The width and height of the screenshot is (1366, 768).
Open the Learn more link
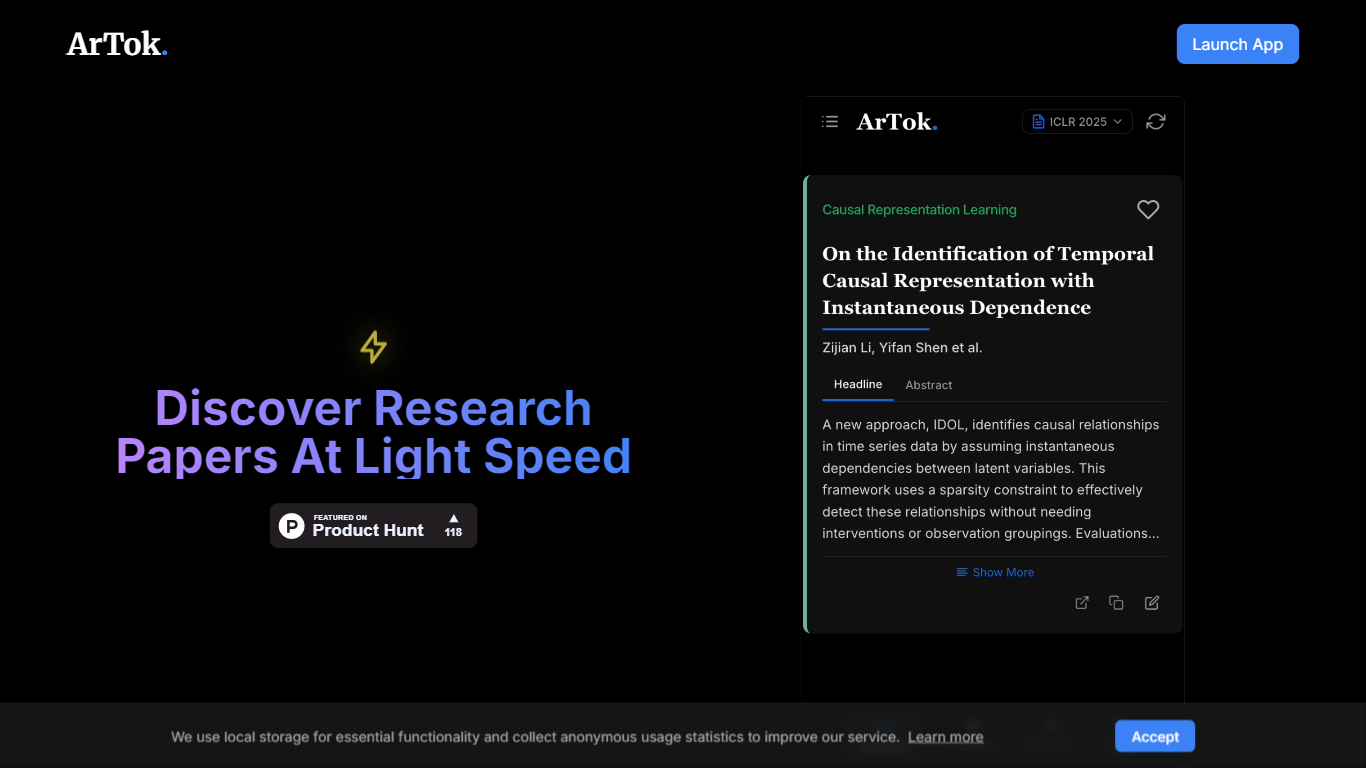click(946, 737)
